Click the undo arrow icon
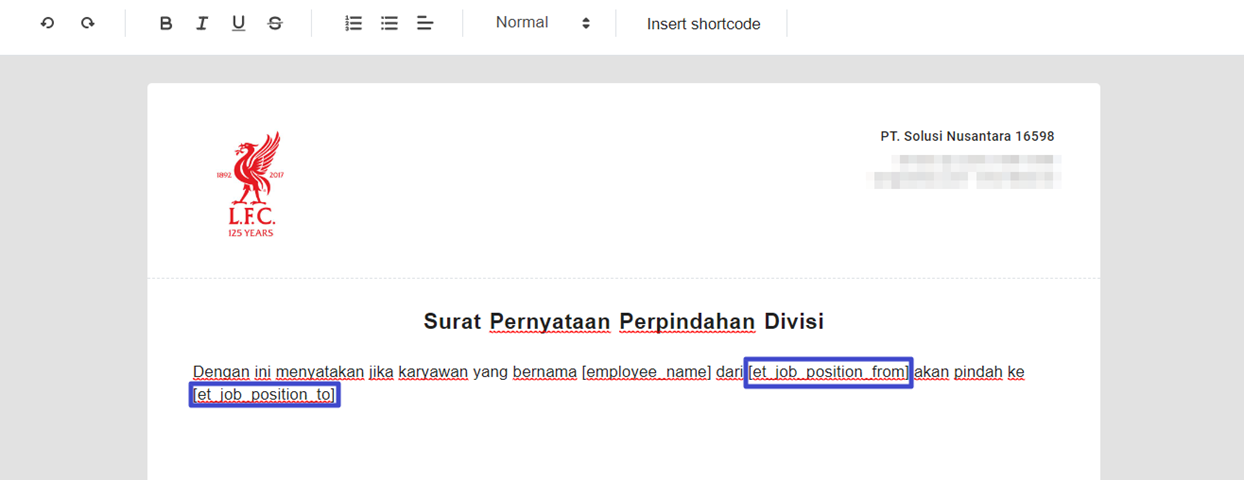 coord(47,23)
